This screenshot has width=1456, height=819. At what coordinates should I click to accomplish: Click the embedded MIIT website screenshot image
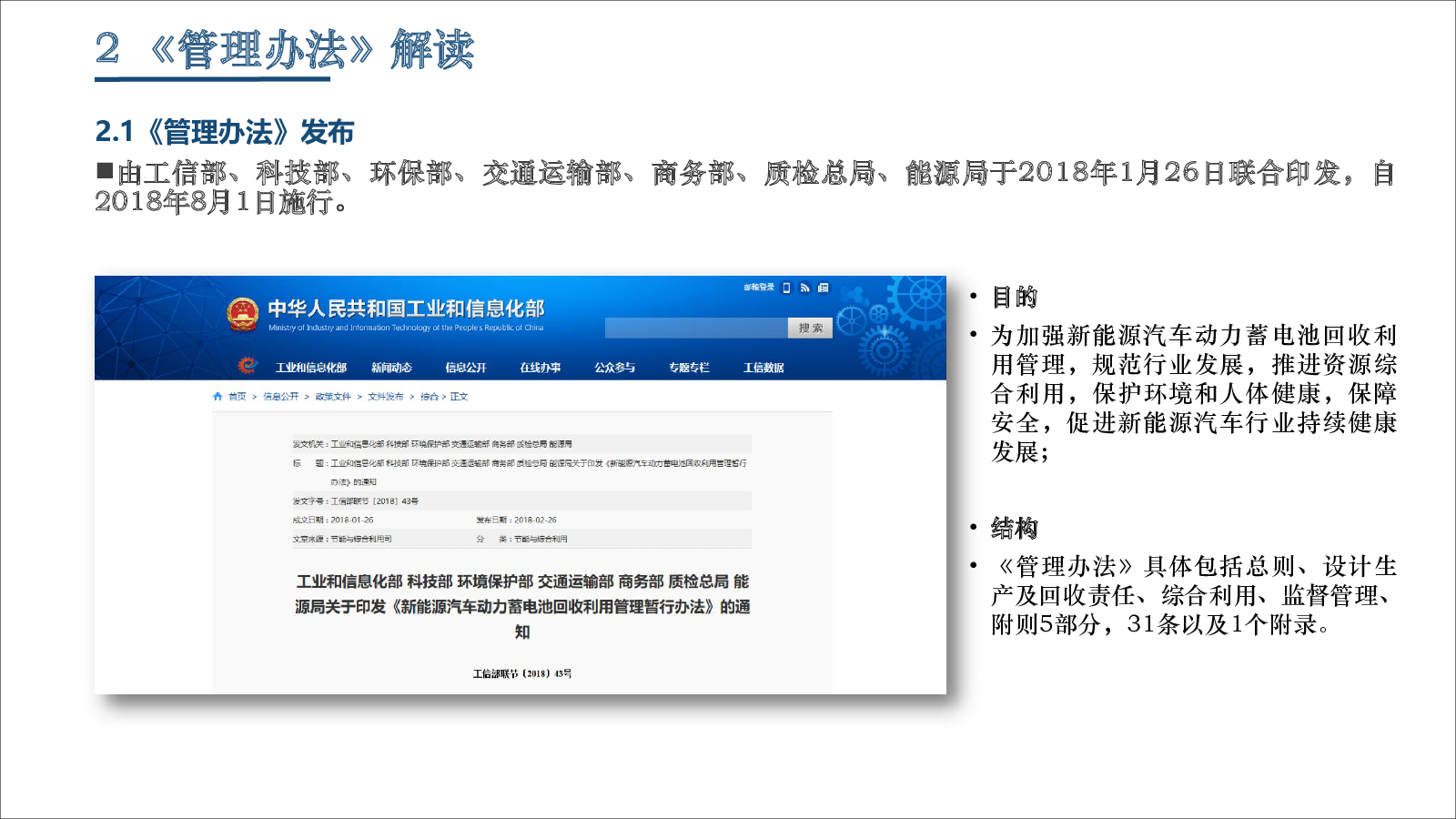[x=521, y=485]
